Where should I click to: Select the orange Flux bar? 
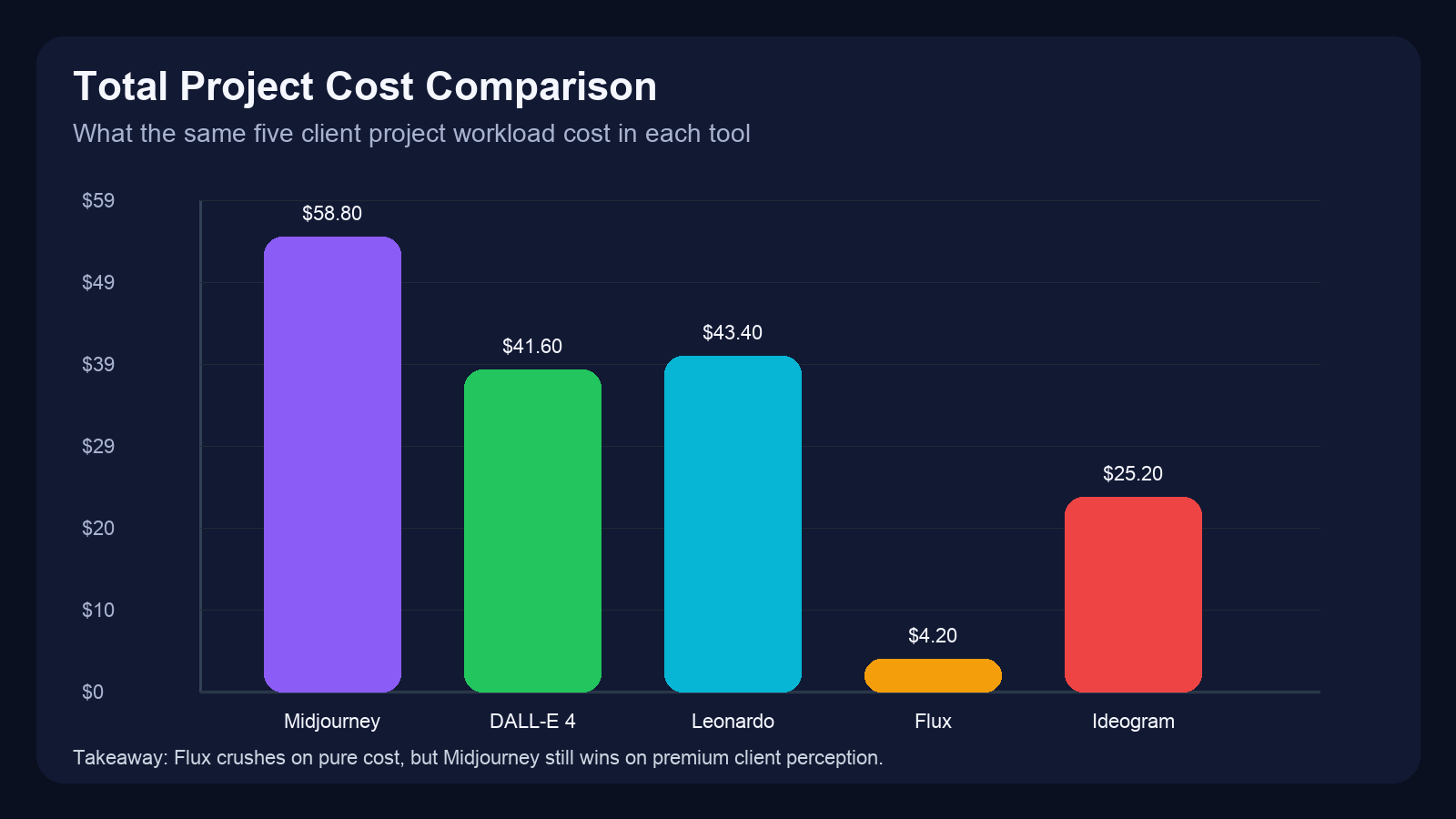933,675
